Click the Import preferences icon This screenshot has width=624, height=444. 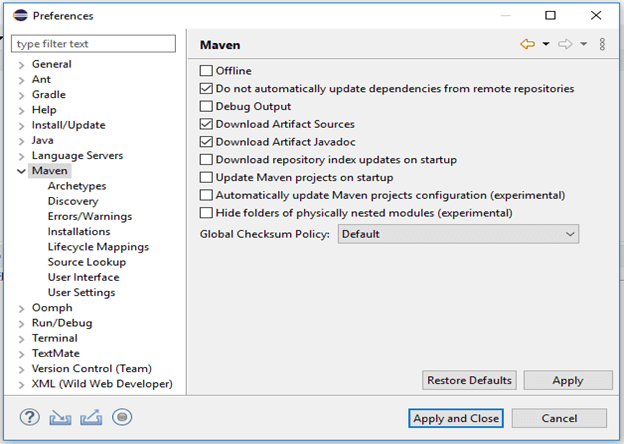click(x=60, y=417)
